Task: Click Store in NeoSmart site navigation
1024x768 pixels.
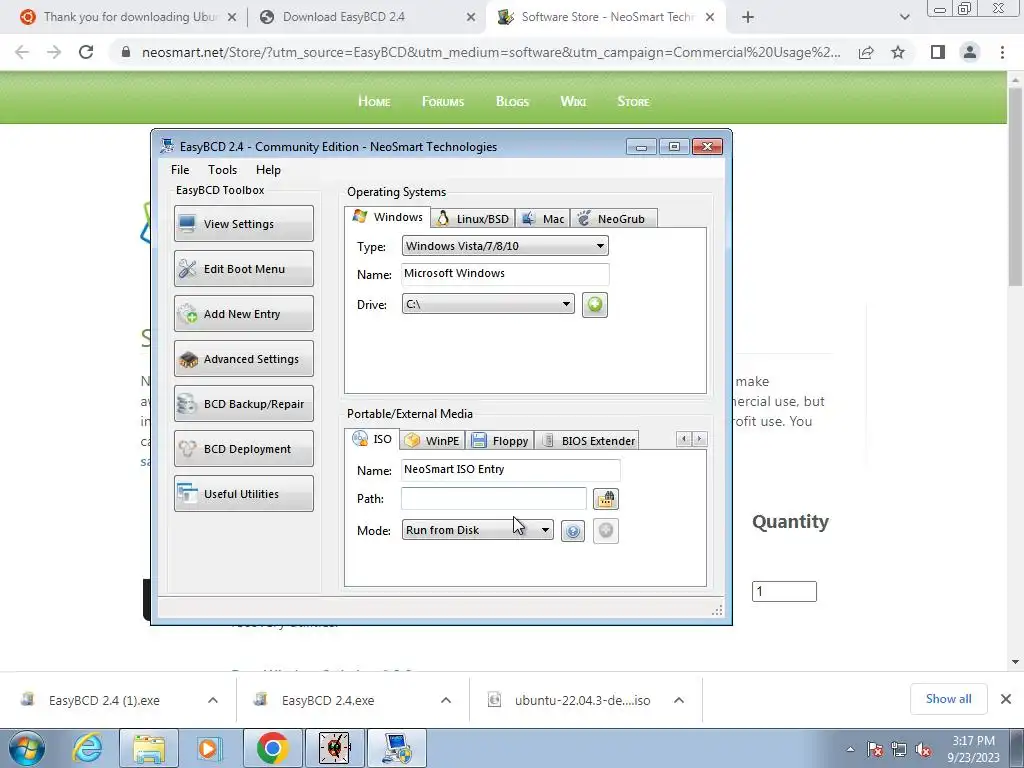Action: point(633,101)
